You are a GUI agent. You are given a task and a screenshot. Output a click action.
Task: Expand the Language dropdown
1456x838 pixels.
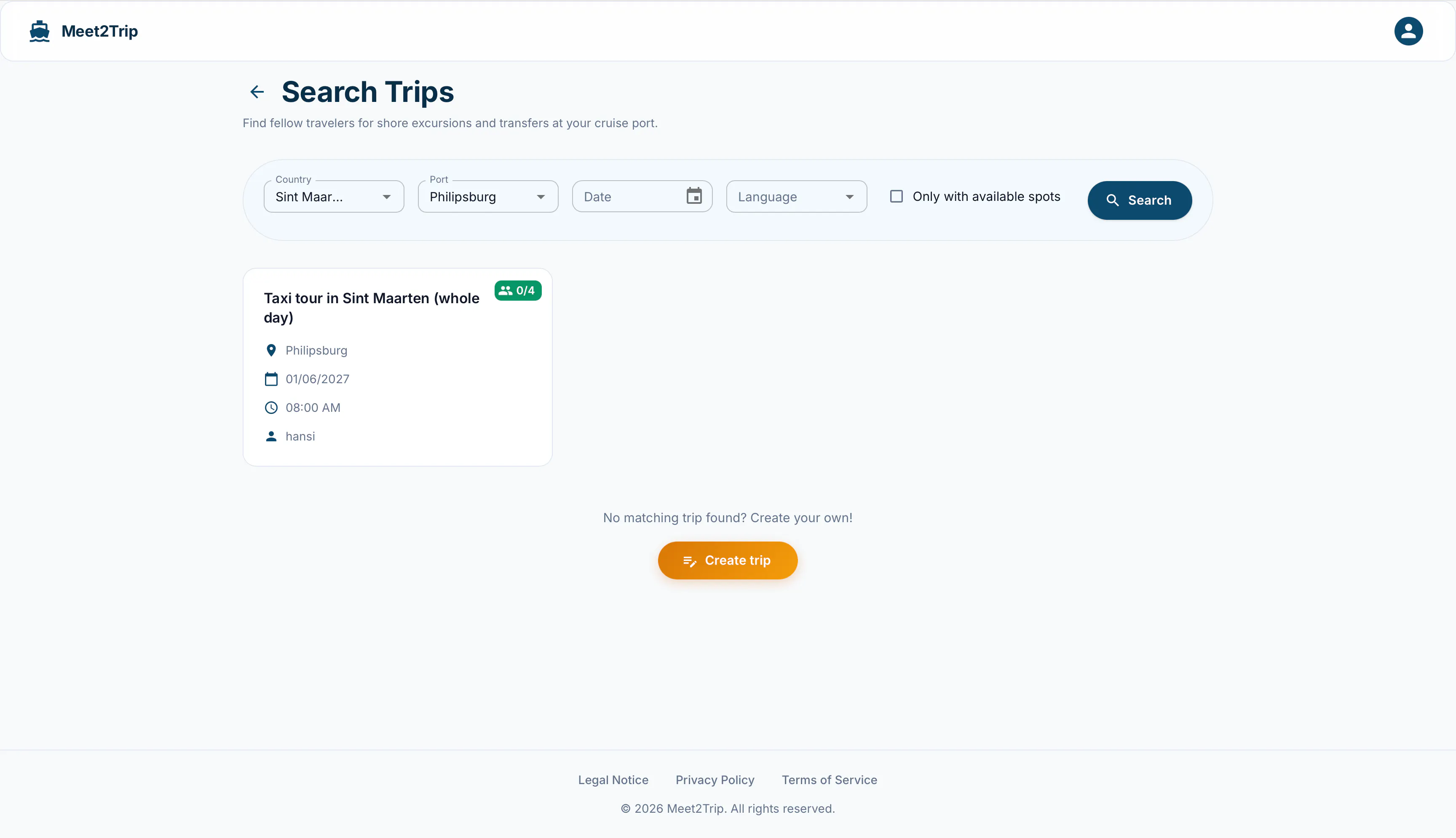coord(796,196)
